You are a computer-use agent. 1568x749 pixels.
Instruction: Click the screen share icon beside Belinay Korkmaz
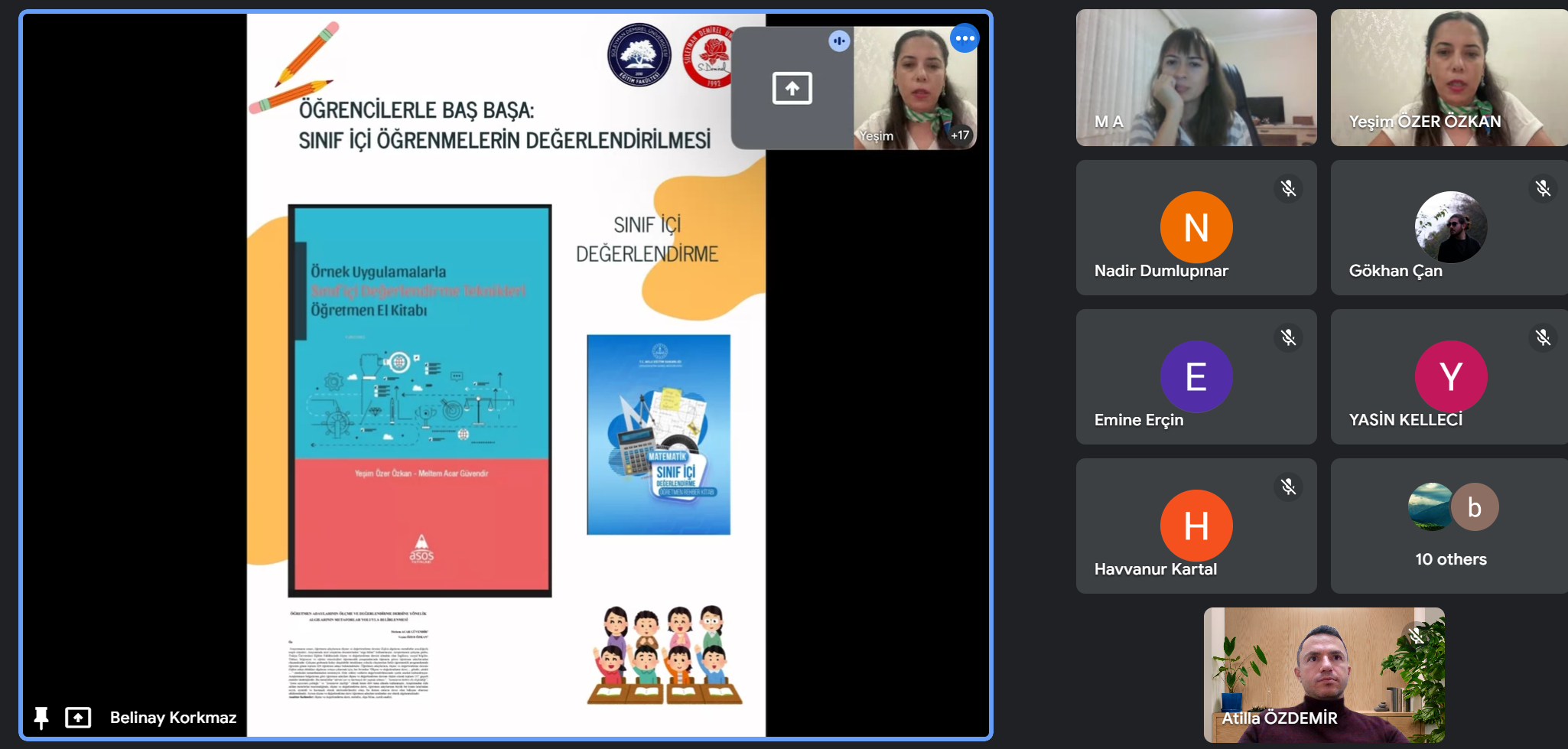78,718
